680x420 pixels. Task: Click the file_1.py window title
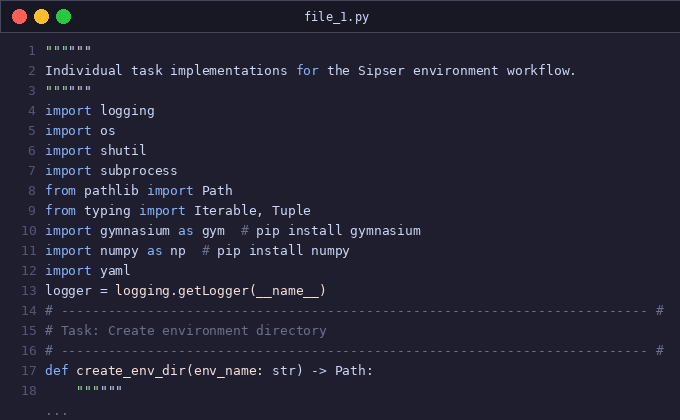(337, 17)
